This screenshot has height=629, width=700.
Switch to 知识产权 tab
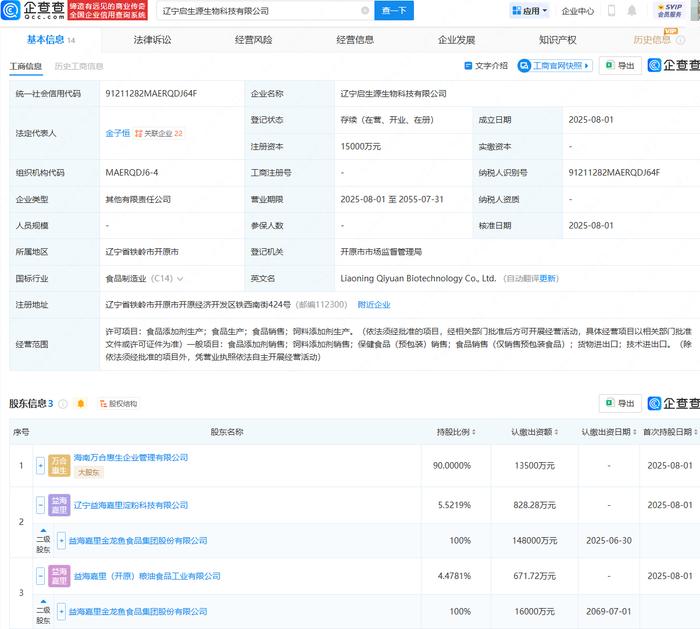tap(558, 40)
